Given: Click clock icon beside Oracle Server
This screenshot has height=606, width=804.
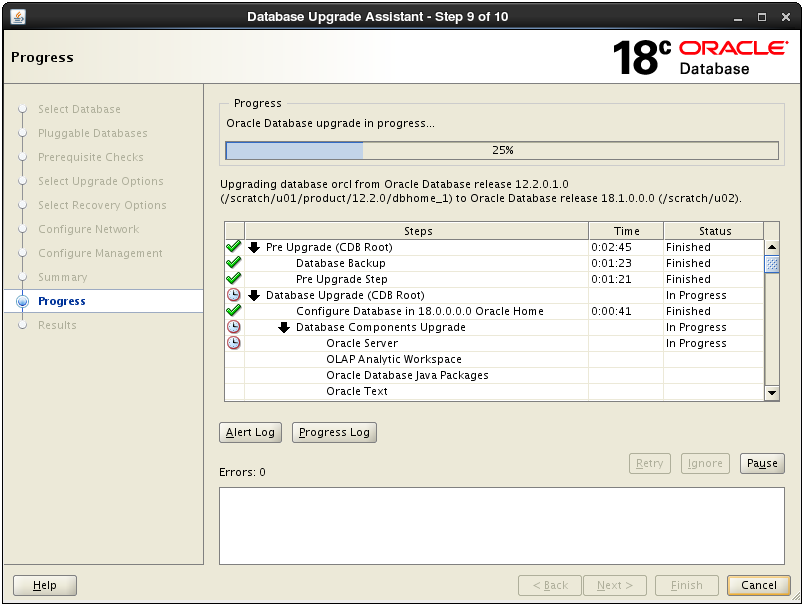Looking at the screenshot, I should [x=234, y=342].
